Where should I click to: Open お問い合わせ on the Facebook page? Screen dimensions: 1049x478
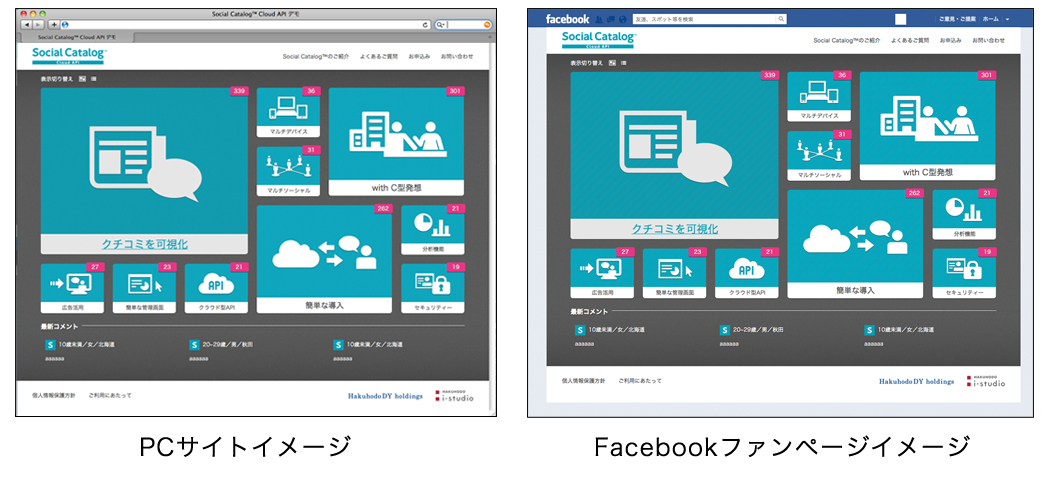pos(988,40)
